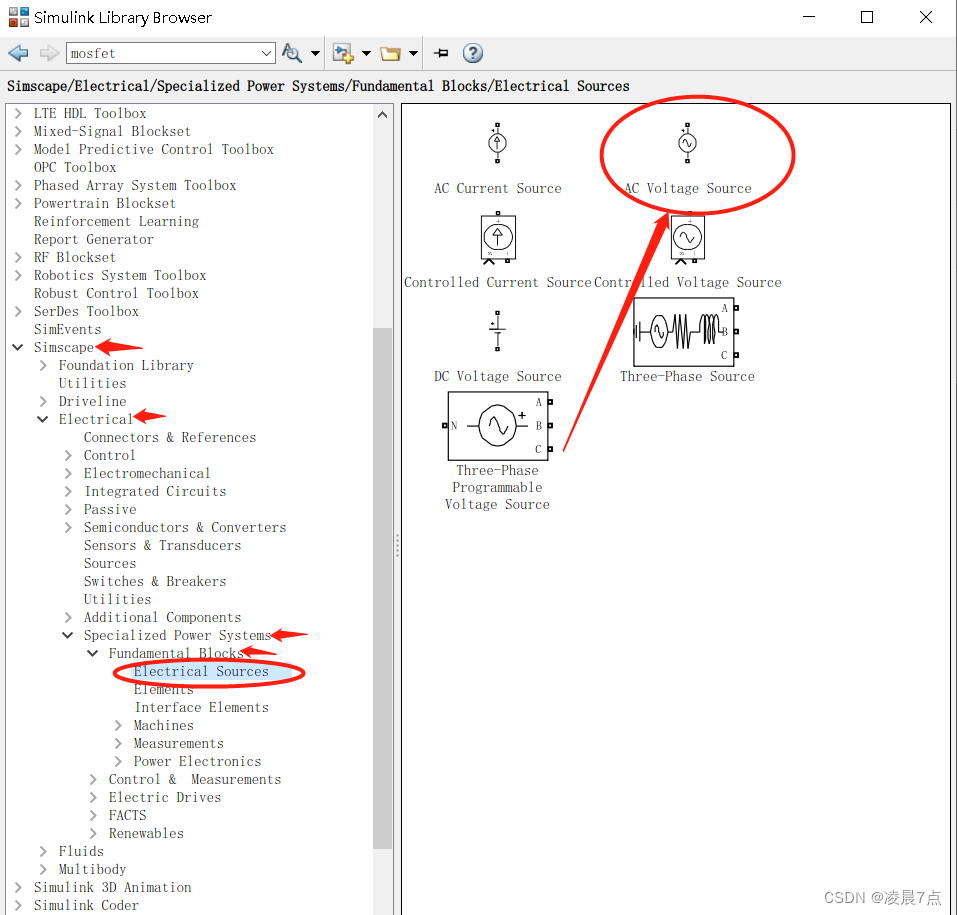This screenshot has width=957, height=915.
Task: Select OPC Toolbox in tree
Action: coord(74,167)
